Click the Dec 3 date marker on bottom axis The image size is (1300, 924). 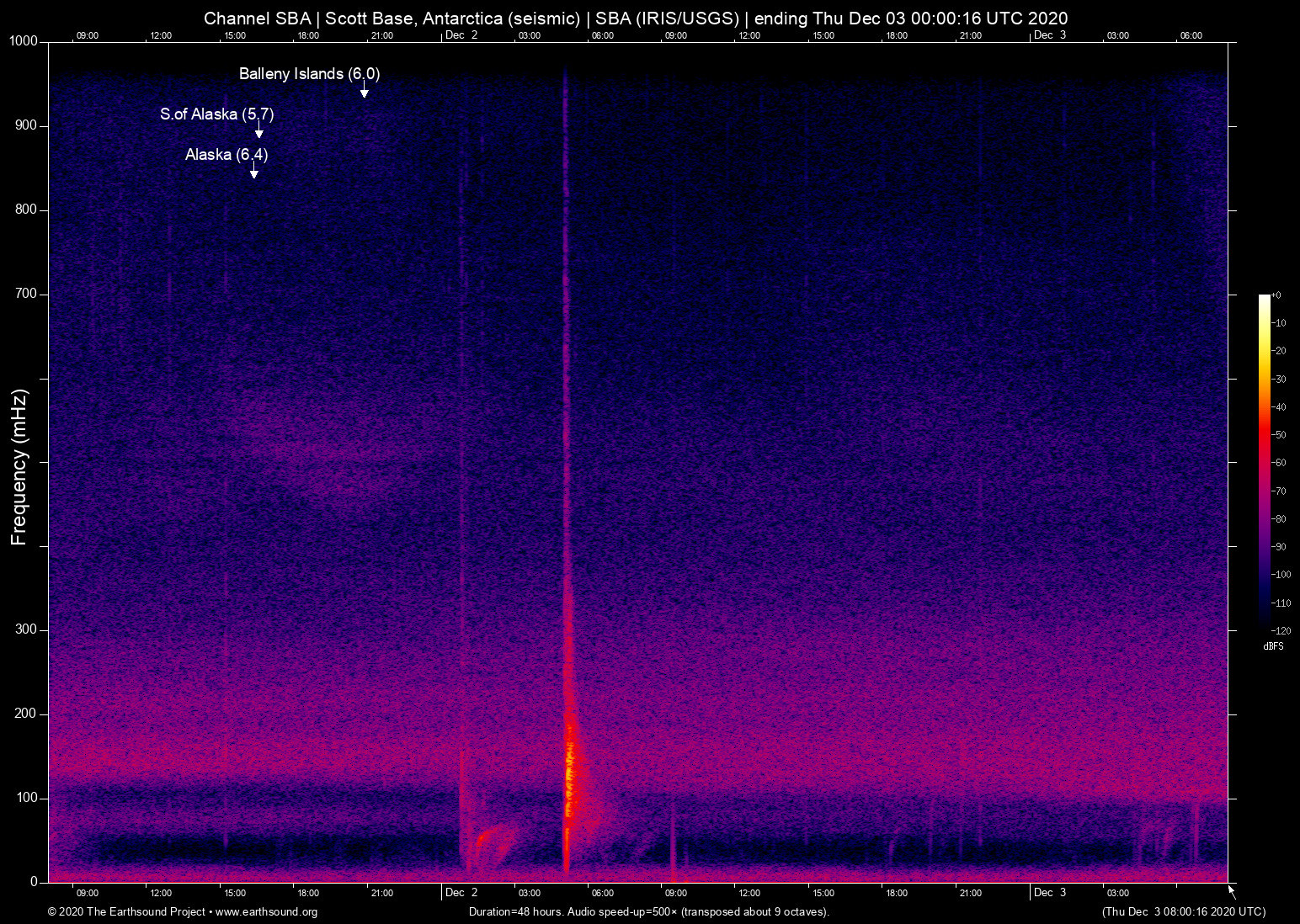tap(1050, 893)
